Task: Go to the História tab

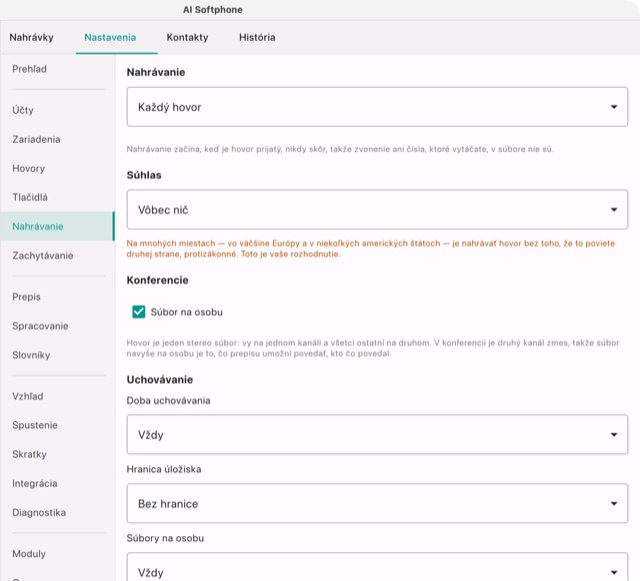Action: point(257,37)
